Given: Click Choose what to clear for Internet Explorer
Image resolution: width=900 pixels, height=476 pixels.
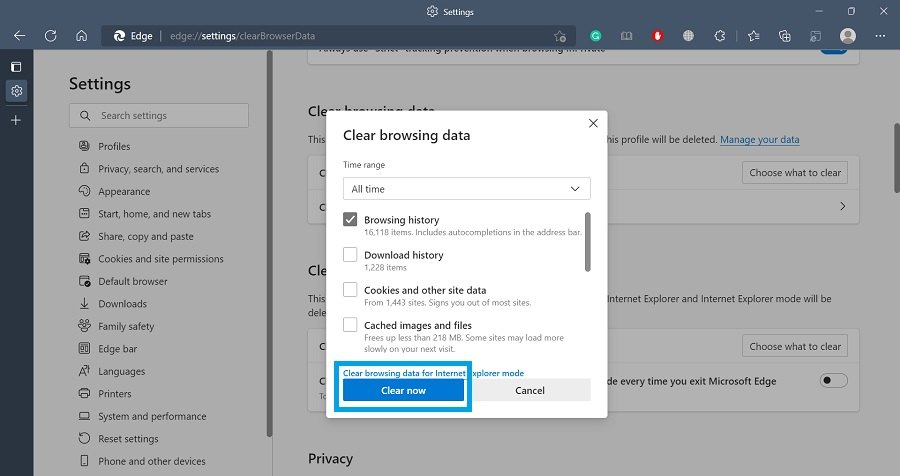Looking at the screenshot, I should tap(795, 346).
